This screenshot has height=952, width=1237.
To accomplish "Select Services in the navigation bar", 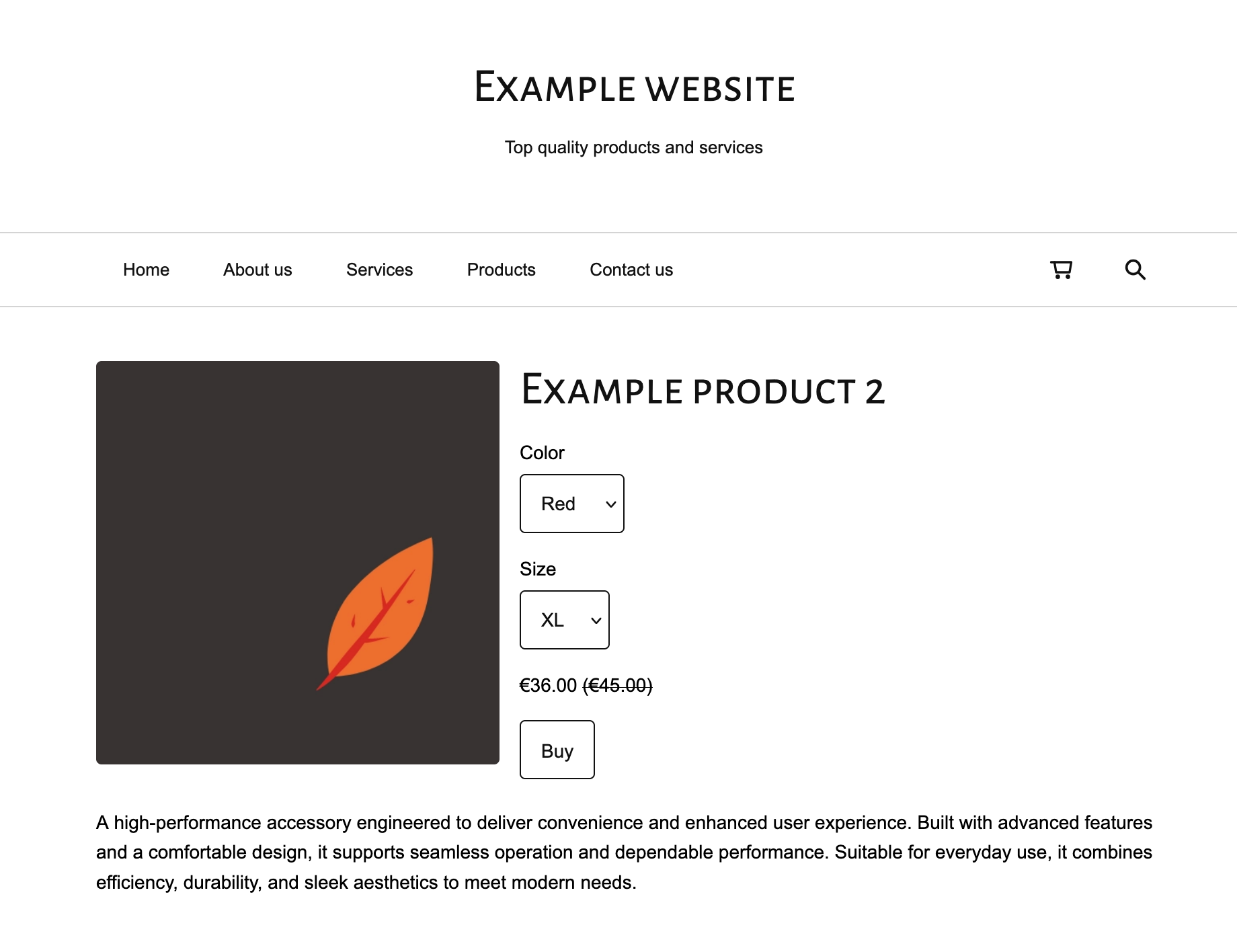I will click(x=379, y=270).
